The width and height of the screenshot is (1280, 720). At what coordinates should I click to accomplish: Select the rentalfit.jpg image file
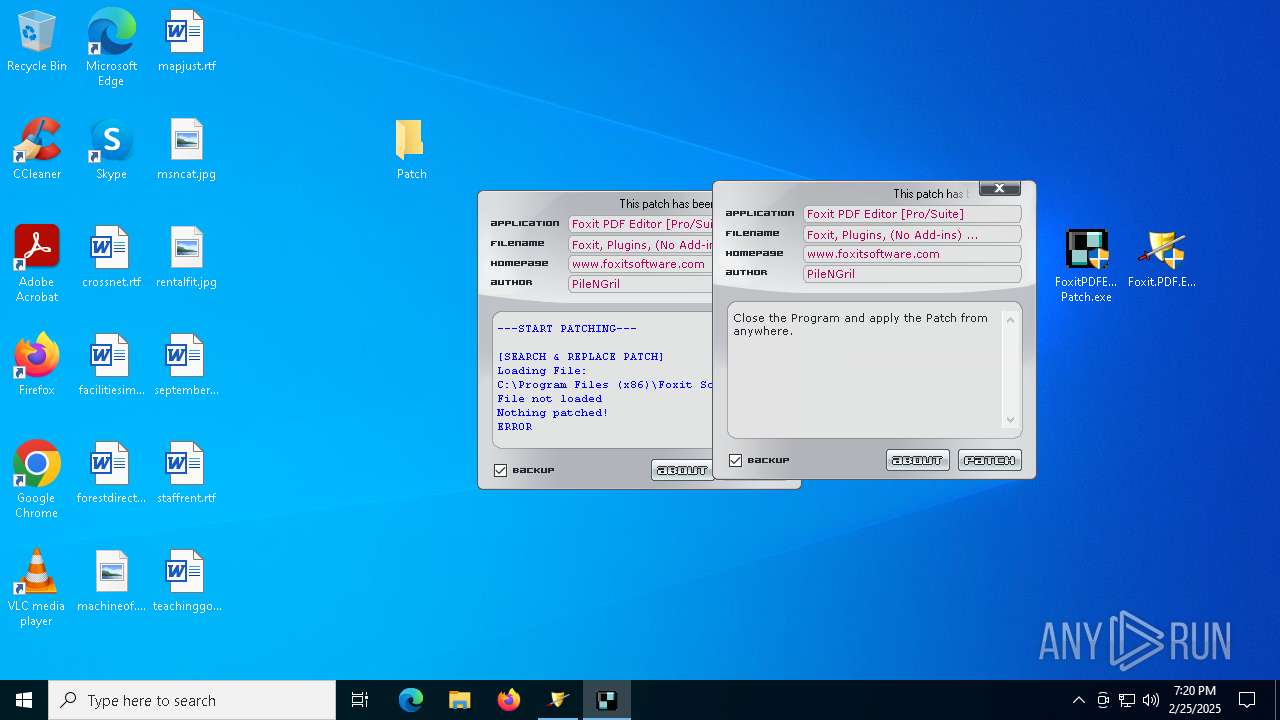186,258
